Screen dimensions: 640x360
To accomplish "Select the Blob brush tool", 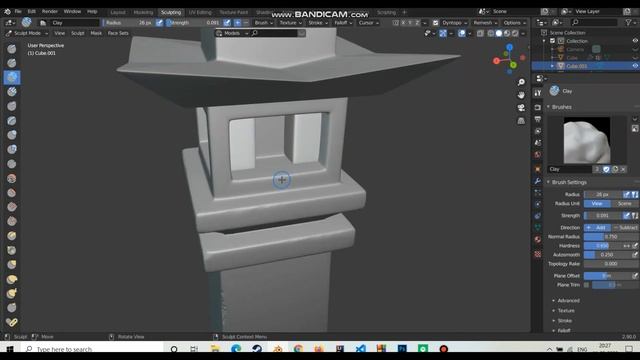I will click(12, 149).
